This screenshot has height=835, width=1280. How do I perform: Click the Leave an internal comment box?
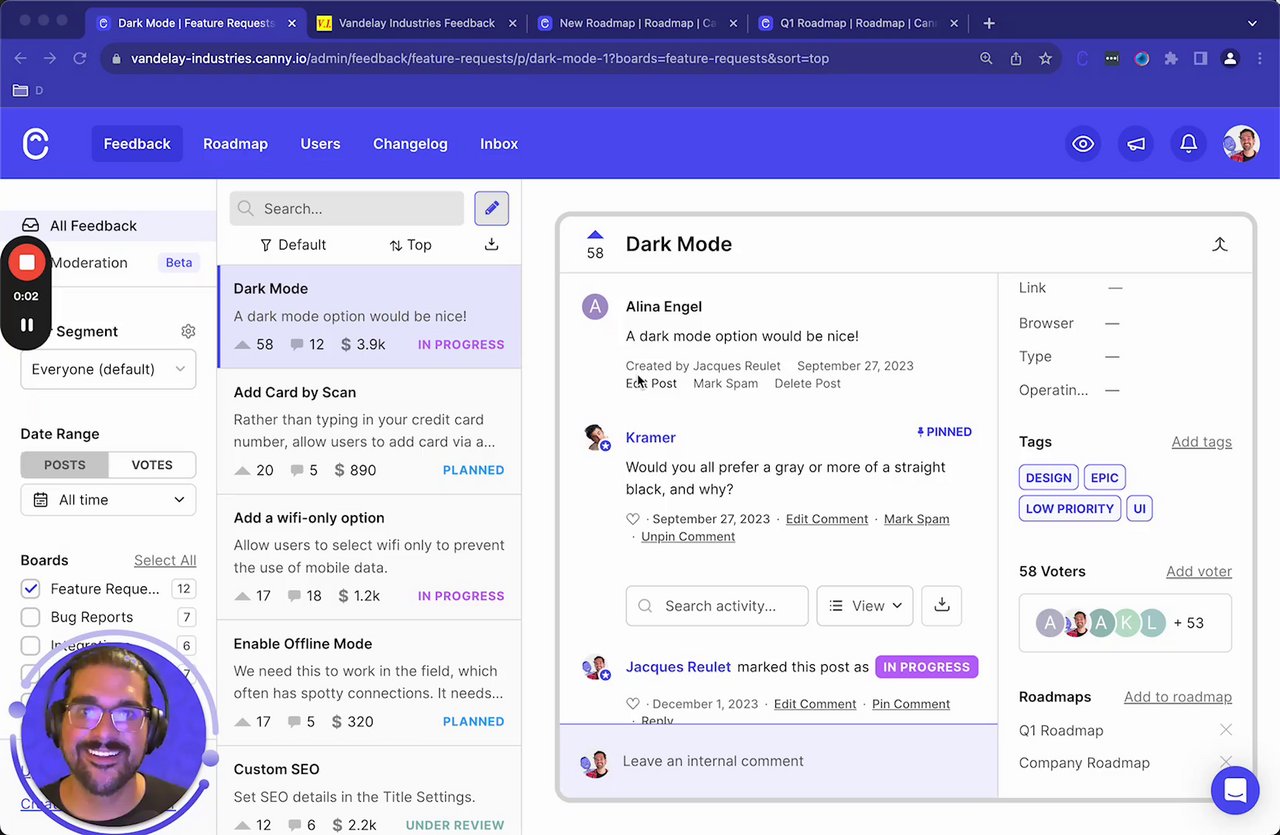[x=778, y=761]
